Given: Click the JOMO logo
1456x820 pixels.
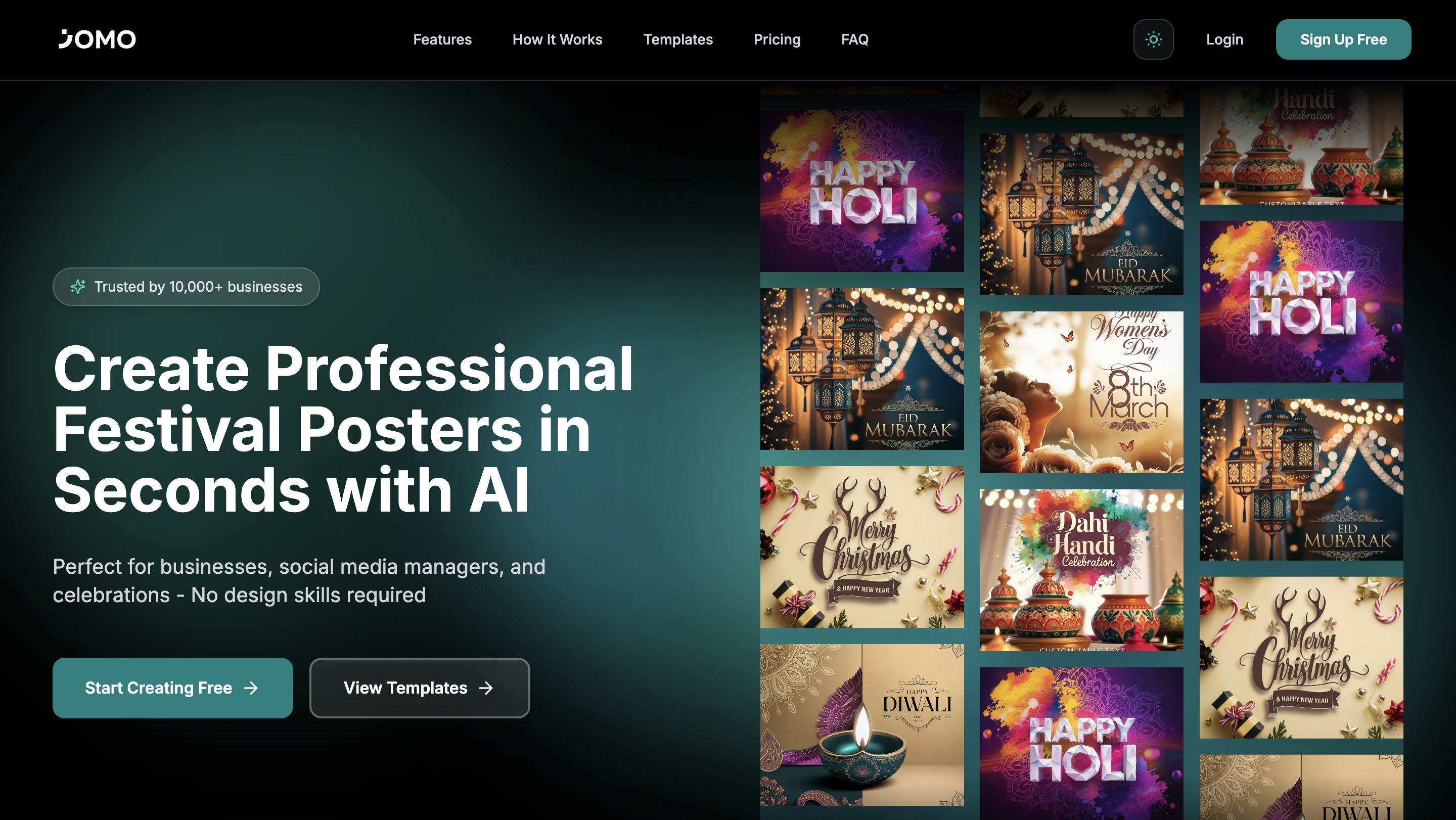Looking at the screenshot, I should click(97, 39).
